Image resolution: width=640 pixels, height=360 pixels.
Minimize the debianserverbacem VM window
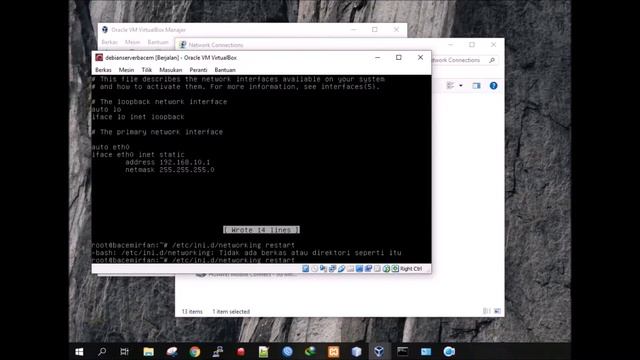(x=378, y=58)
